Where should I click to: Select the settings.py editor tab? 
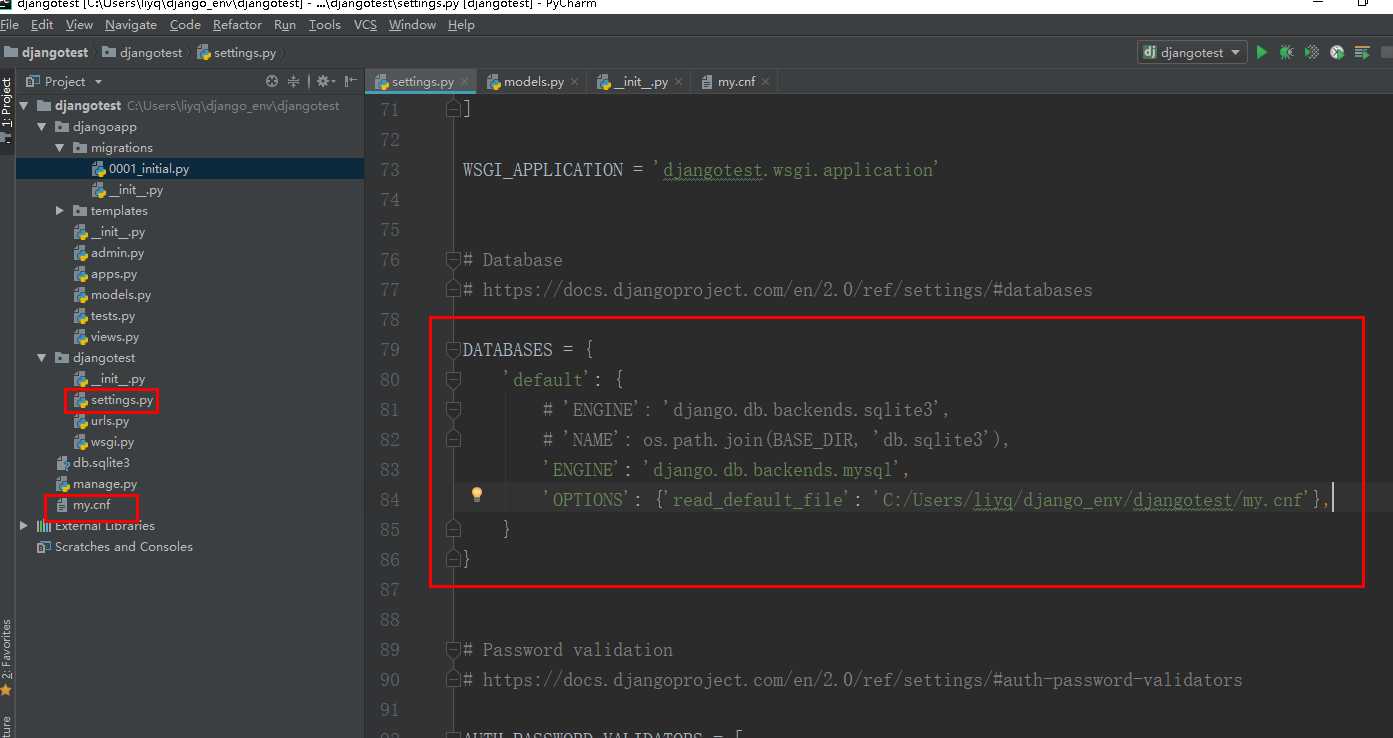[x=423, y=82]
